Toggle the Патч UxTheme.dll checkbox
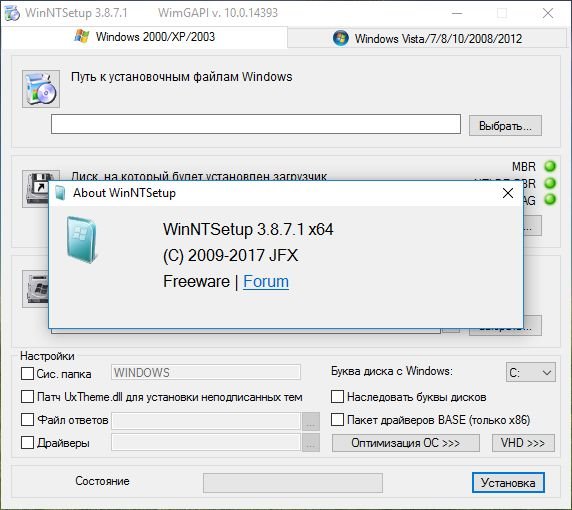Screen dimensions: 572x510 (x=27, y=397)
